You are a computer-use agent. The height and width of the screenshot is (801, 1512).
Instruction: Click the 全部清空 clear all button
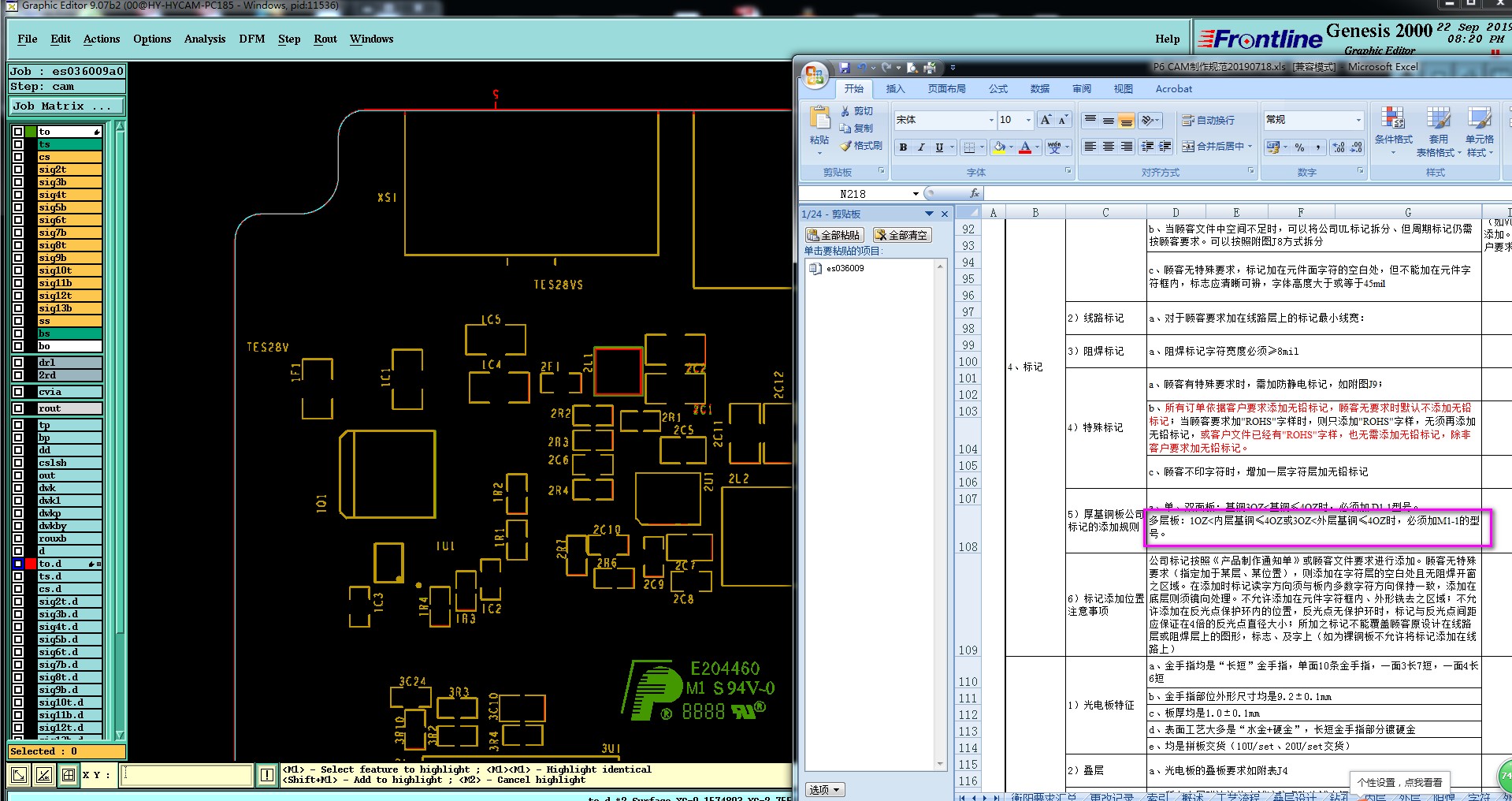coord(901,235)
